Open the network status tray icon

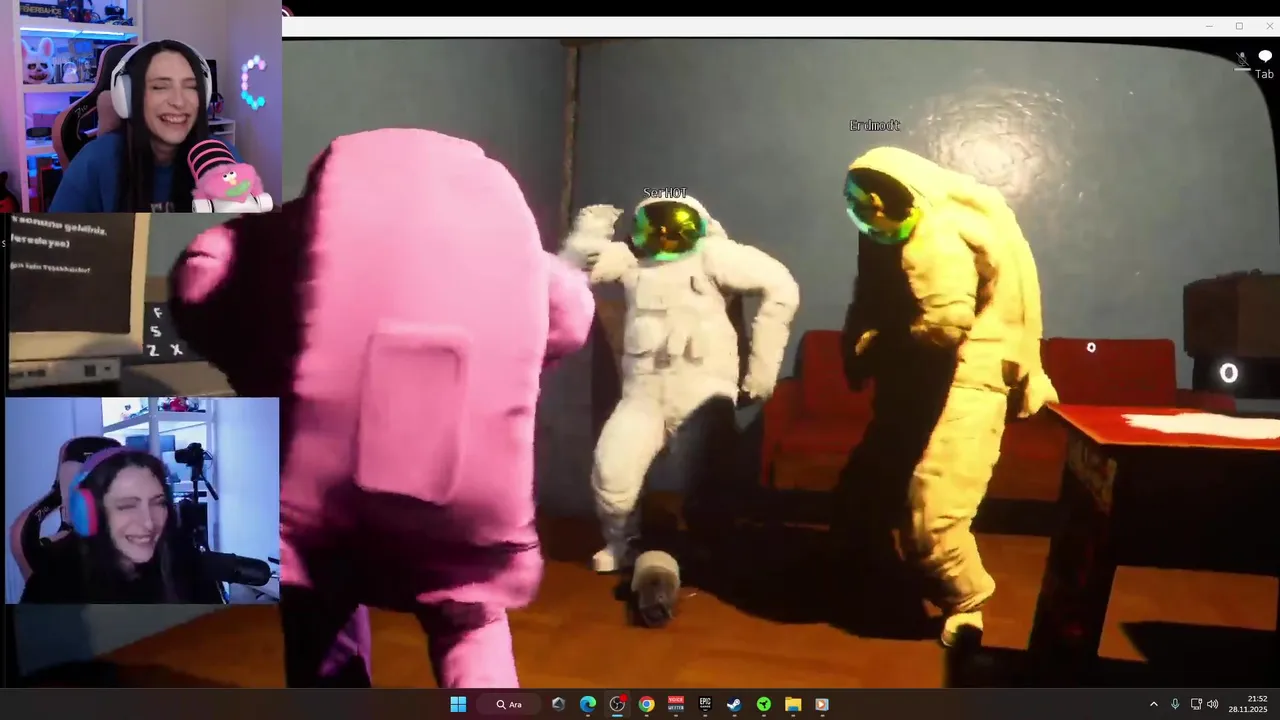(x=1196, y=704)
